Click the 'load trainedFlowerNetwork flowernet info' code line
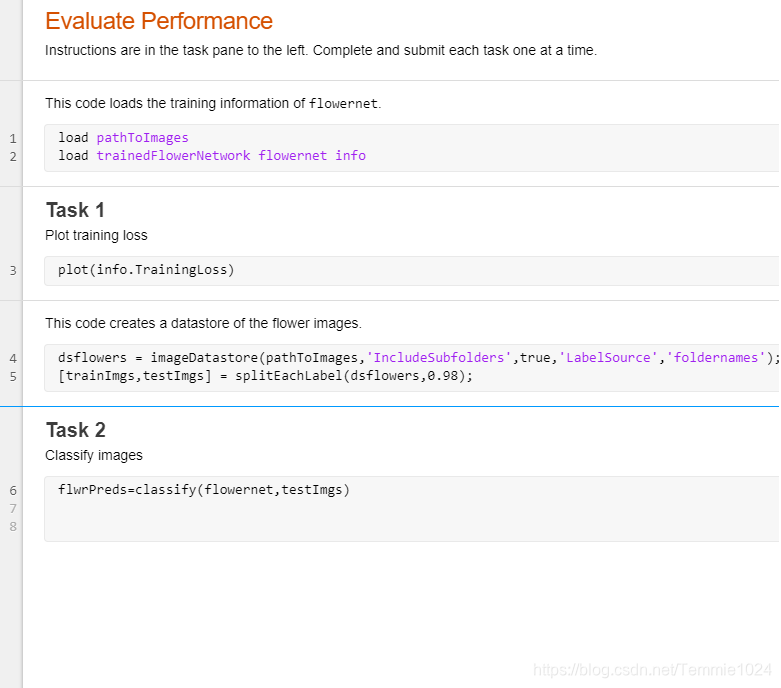Screen dimensions: 781x688 pyautogui.click(x=212, y=155)
